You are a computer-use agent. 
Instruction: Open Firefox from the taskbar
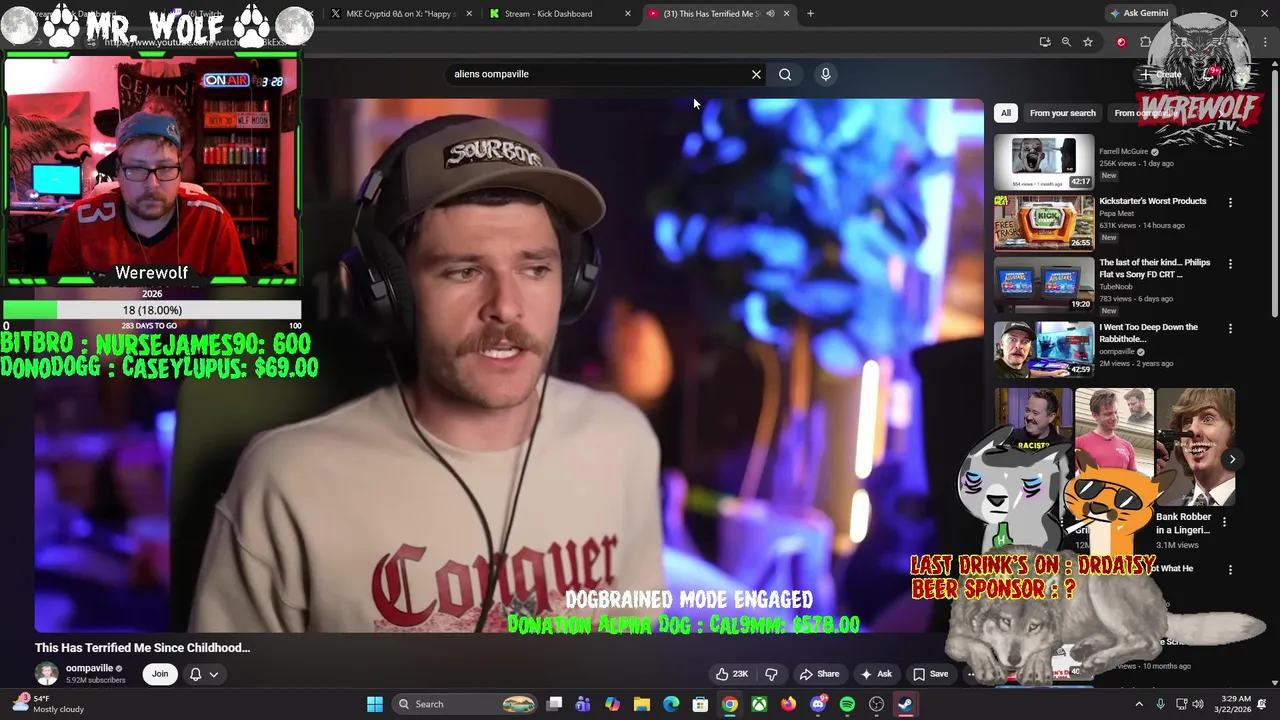[x=789, y=704]
